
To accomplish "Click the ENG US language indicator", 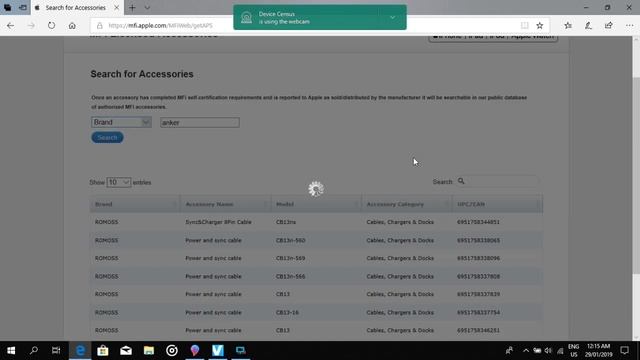I will 573,351.
